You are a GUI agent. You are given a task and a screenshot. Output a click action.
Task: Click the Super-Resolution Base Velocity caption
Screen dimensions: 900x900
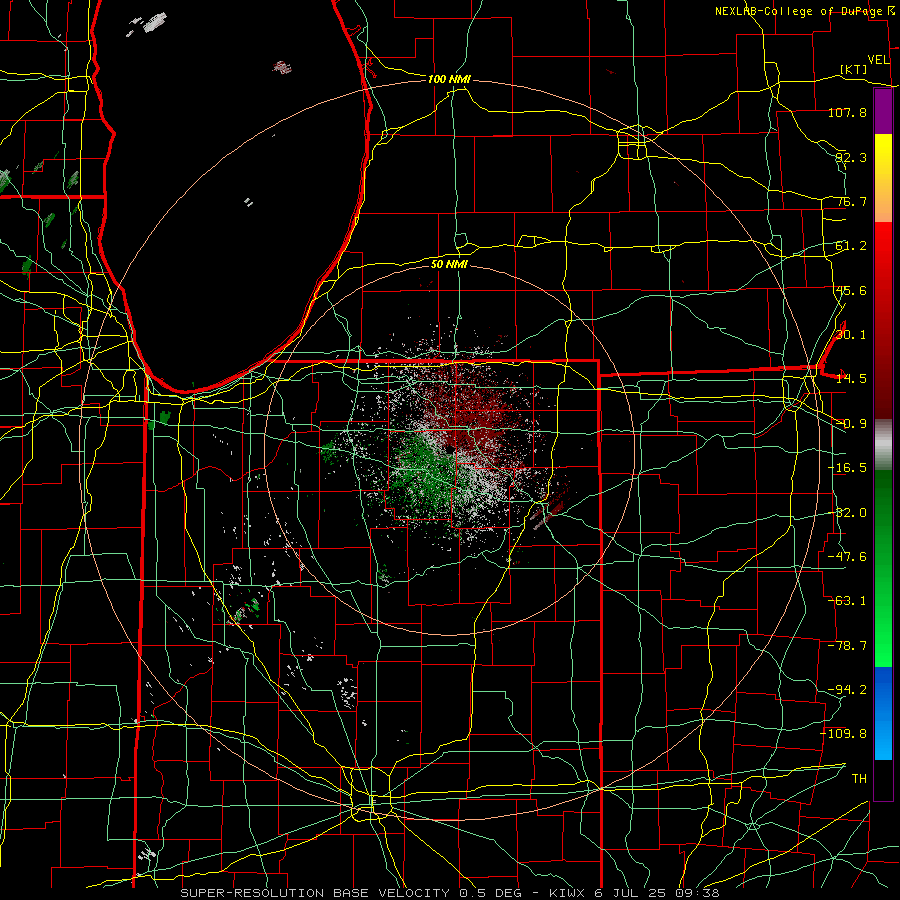449,893
